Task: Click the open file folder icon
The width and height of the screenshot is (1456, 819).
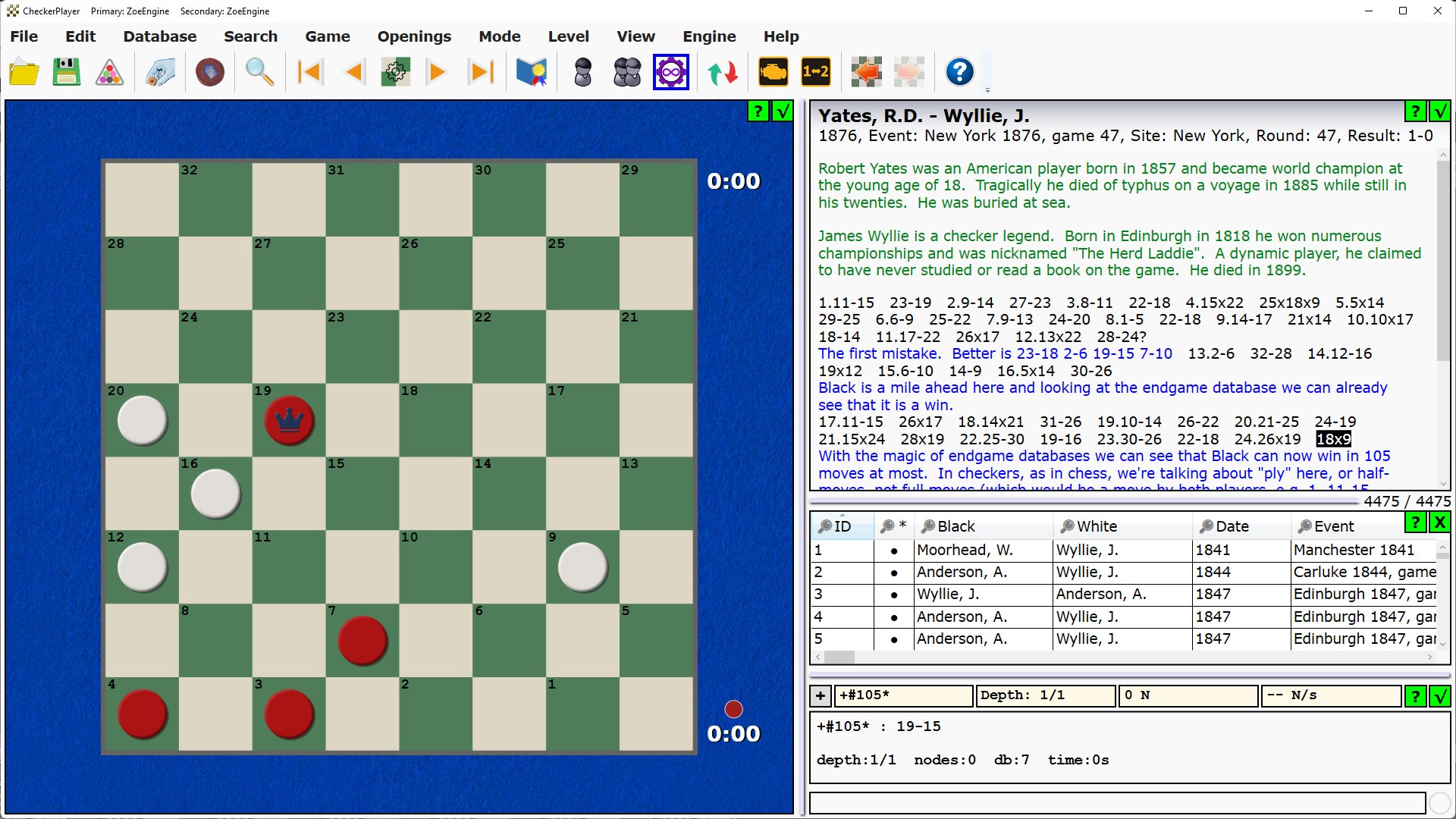Action: (x=24, y=73)
